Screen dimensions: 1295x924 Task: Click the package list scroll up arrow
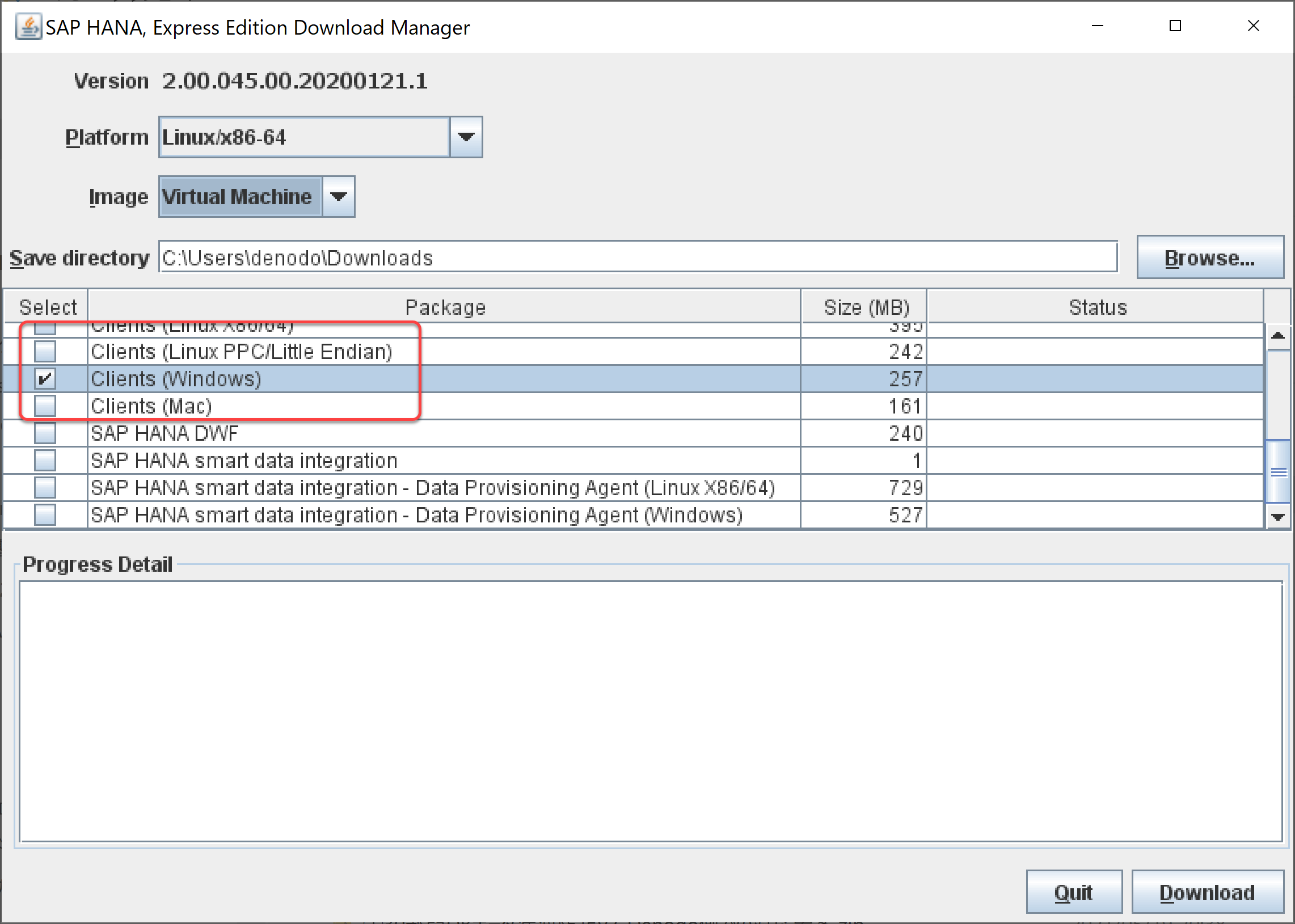1278,336
